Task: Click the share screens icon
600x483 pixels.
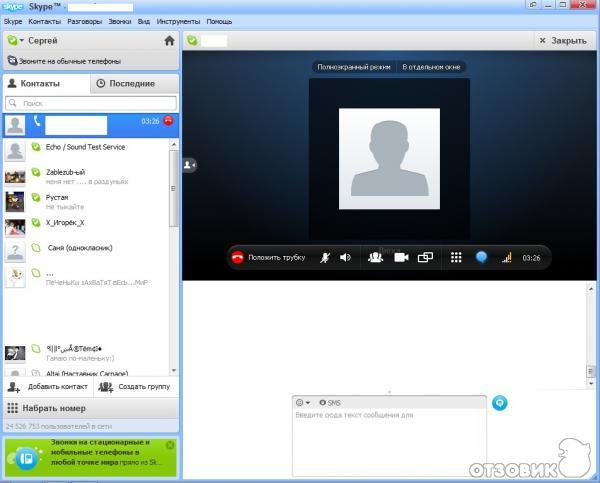Action: [x=425, y=257]
